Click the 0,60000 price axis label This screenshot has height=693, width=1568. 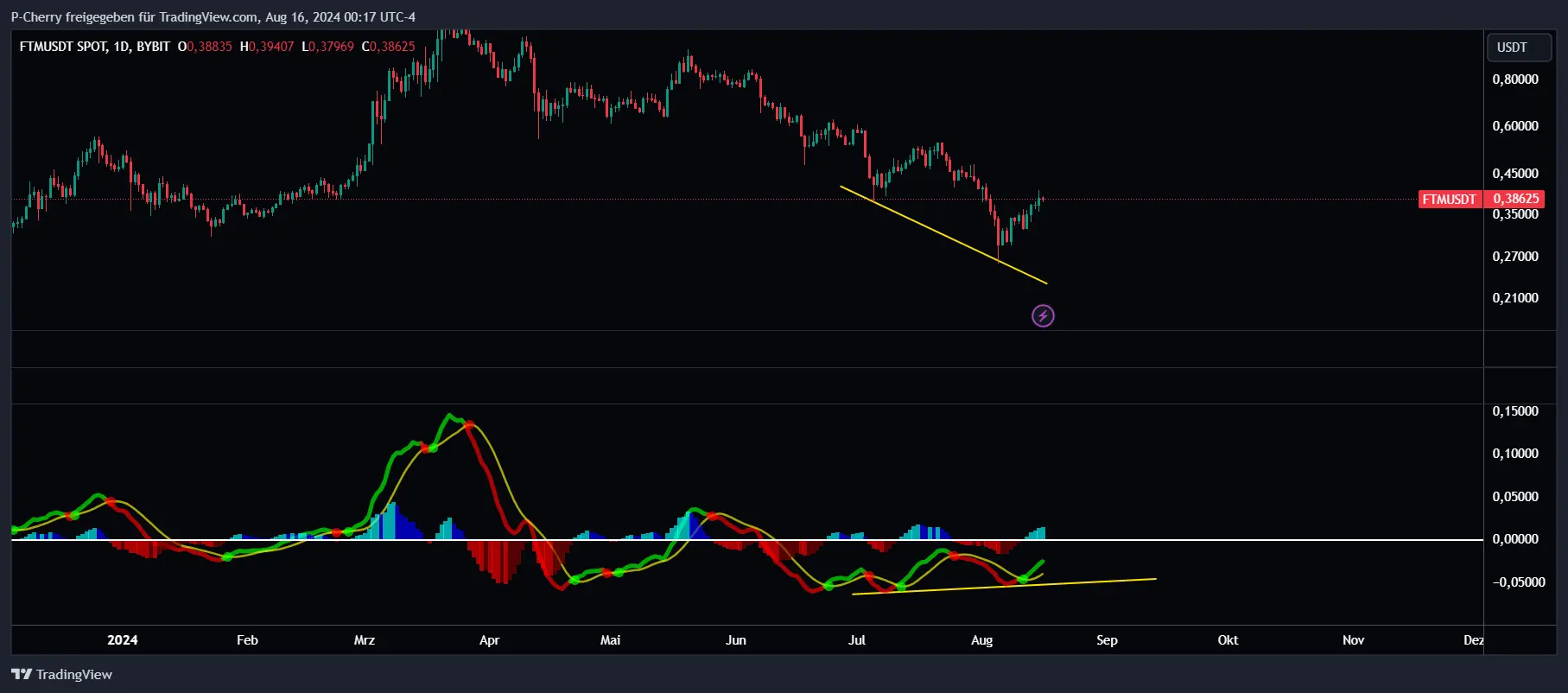click(x=1515, y=125)
